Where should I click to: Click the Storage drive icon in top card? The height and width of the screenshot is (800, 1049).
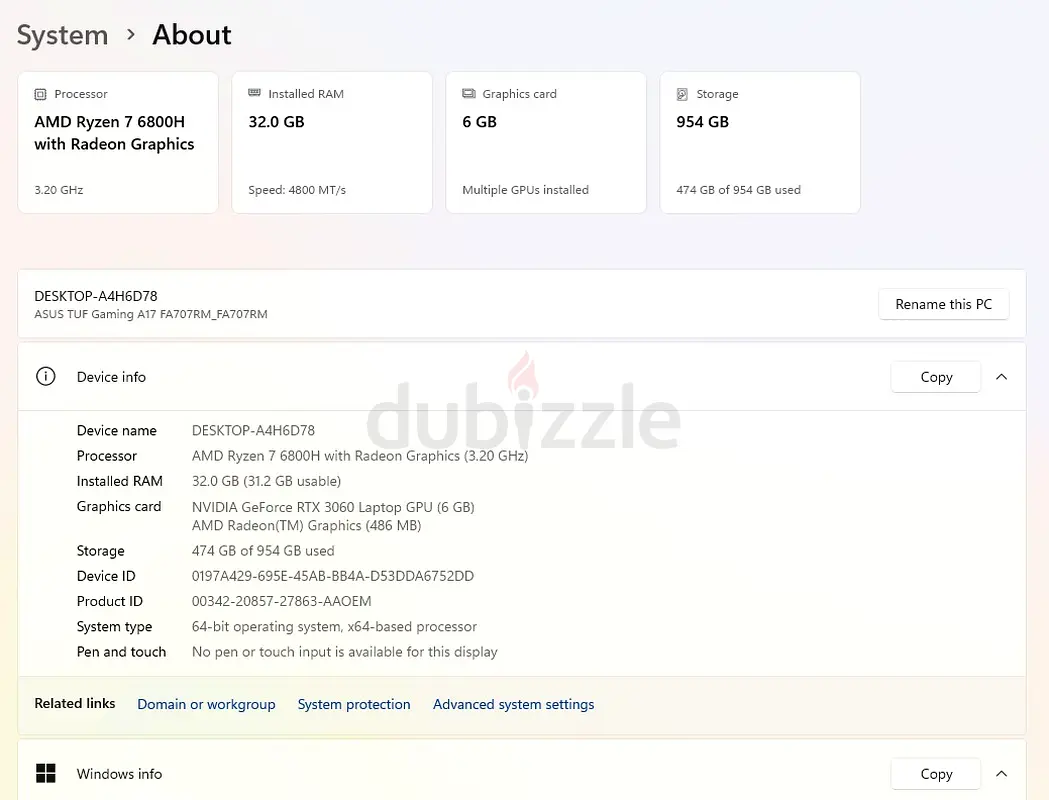pyautogui.click(x=682, y=94)
